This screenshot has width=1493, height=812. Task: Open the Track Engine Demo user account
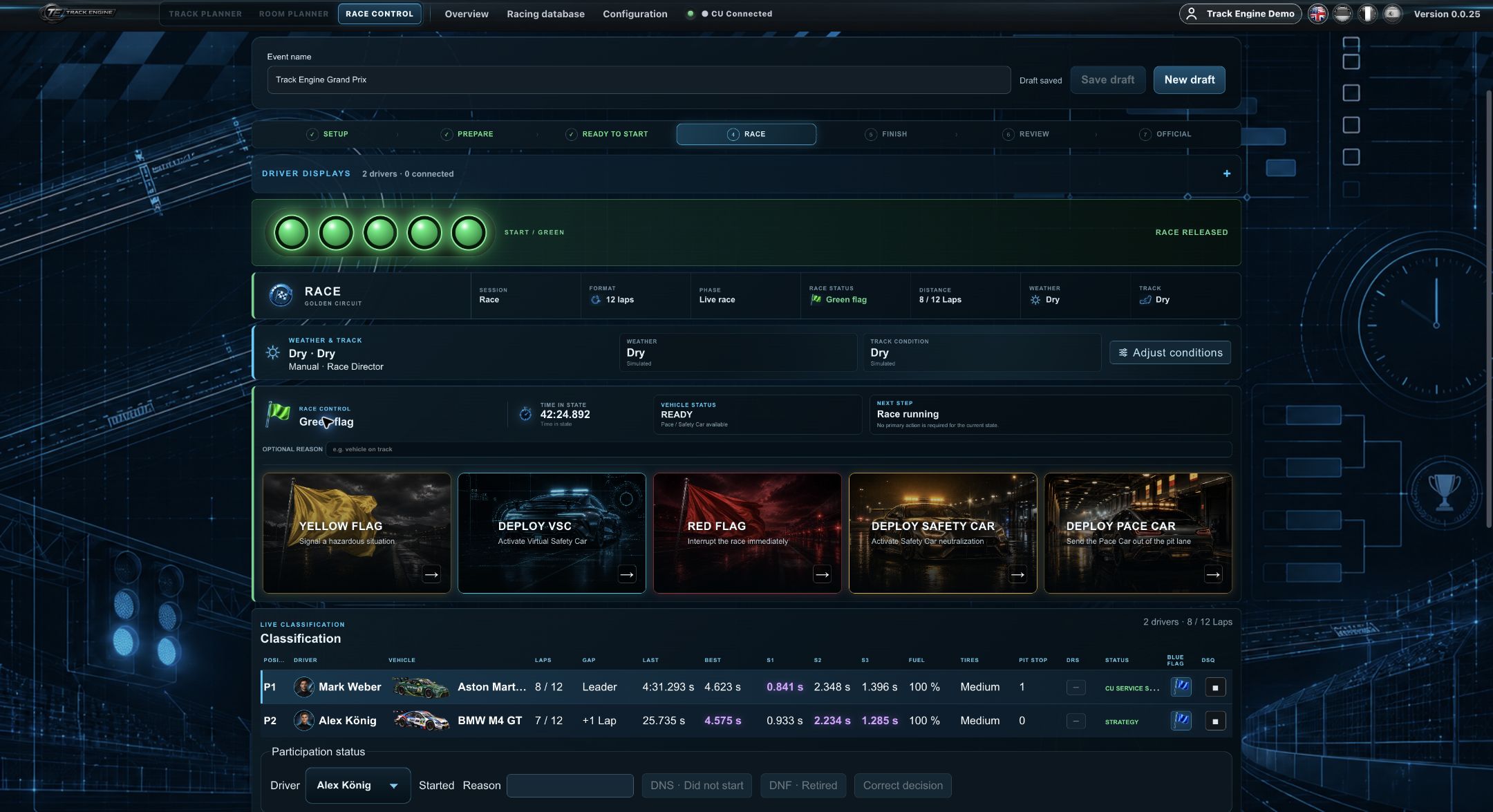pyautogui.click(x=1240, y=14)
